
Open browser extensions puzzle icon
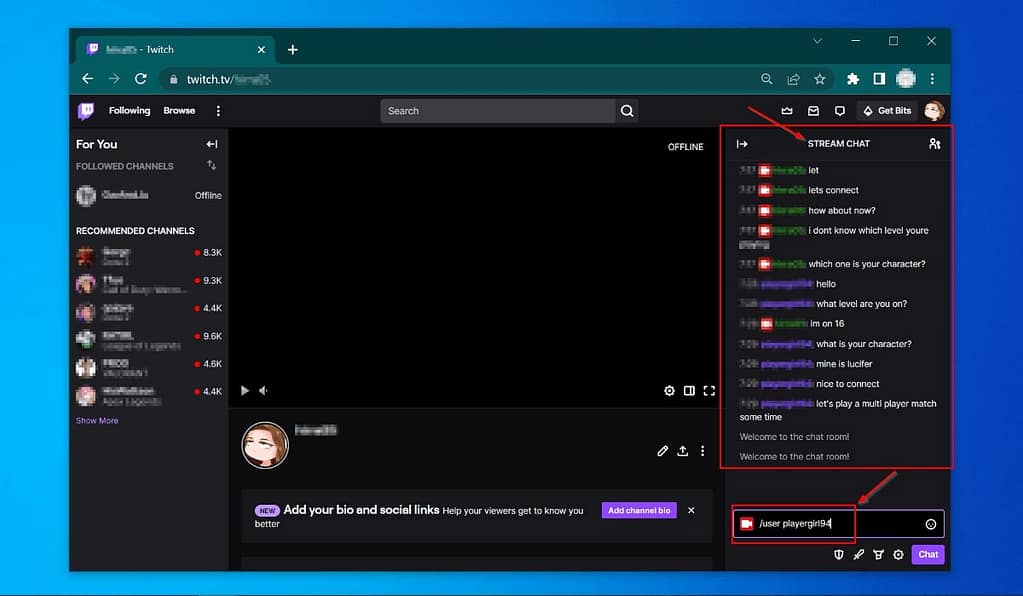[x=853, y=79]
